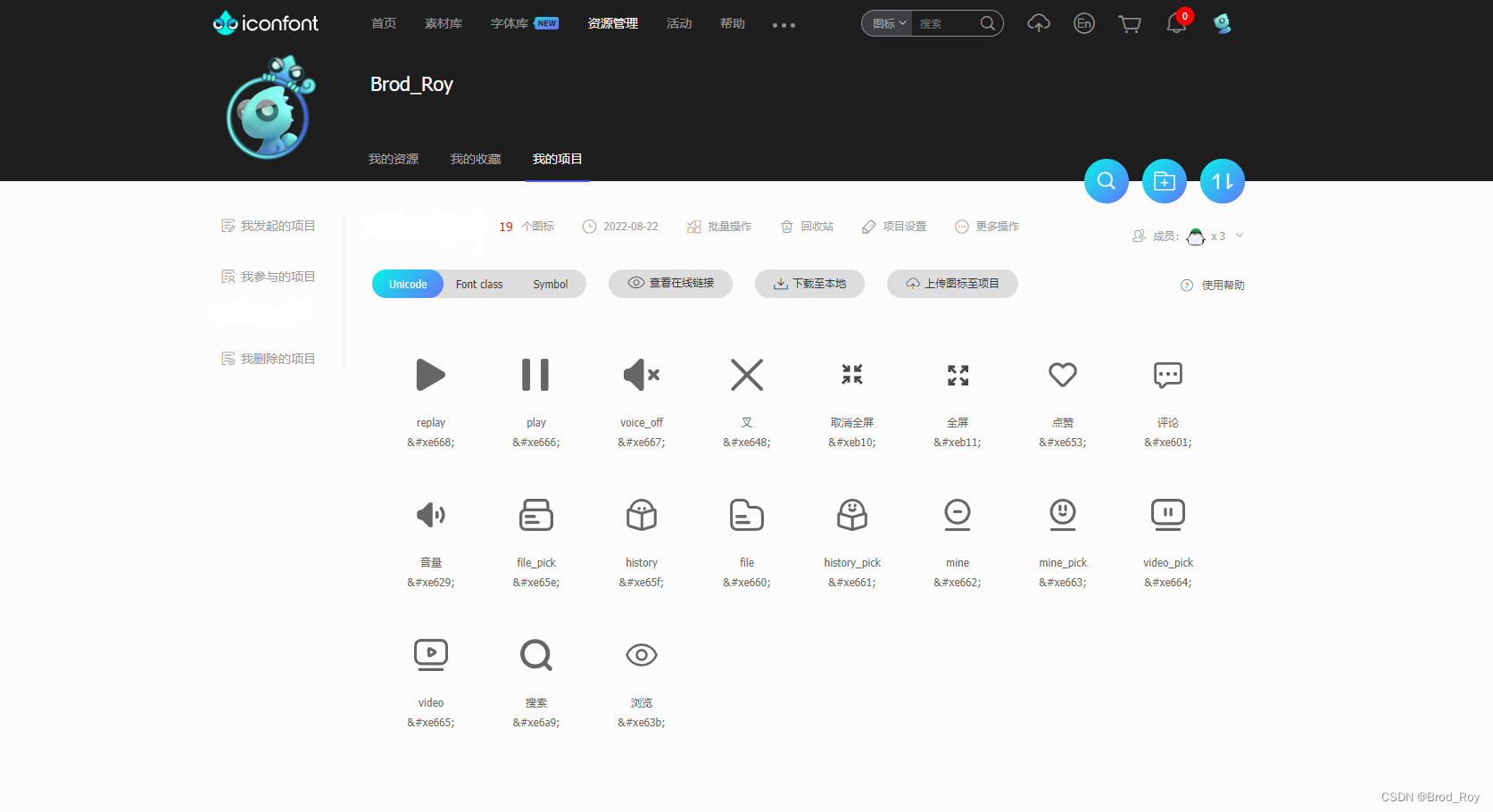Select the 浏览 eye icon
Viewport: 1493px width, 812px height.
pyautogui.click(x=642, y=655)
